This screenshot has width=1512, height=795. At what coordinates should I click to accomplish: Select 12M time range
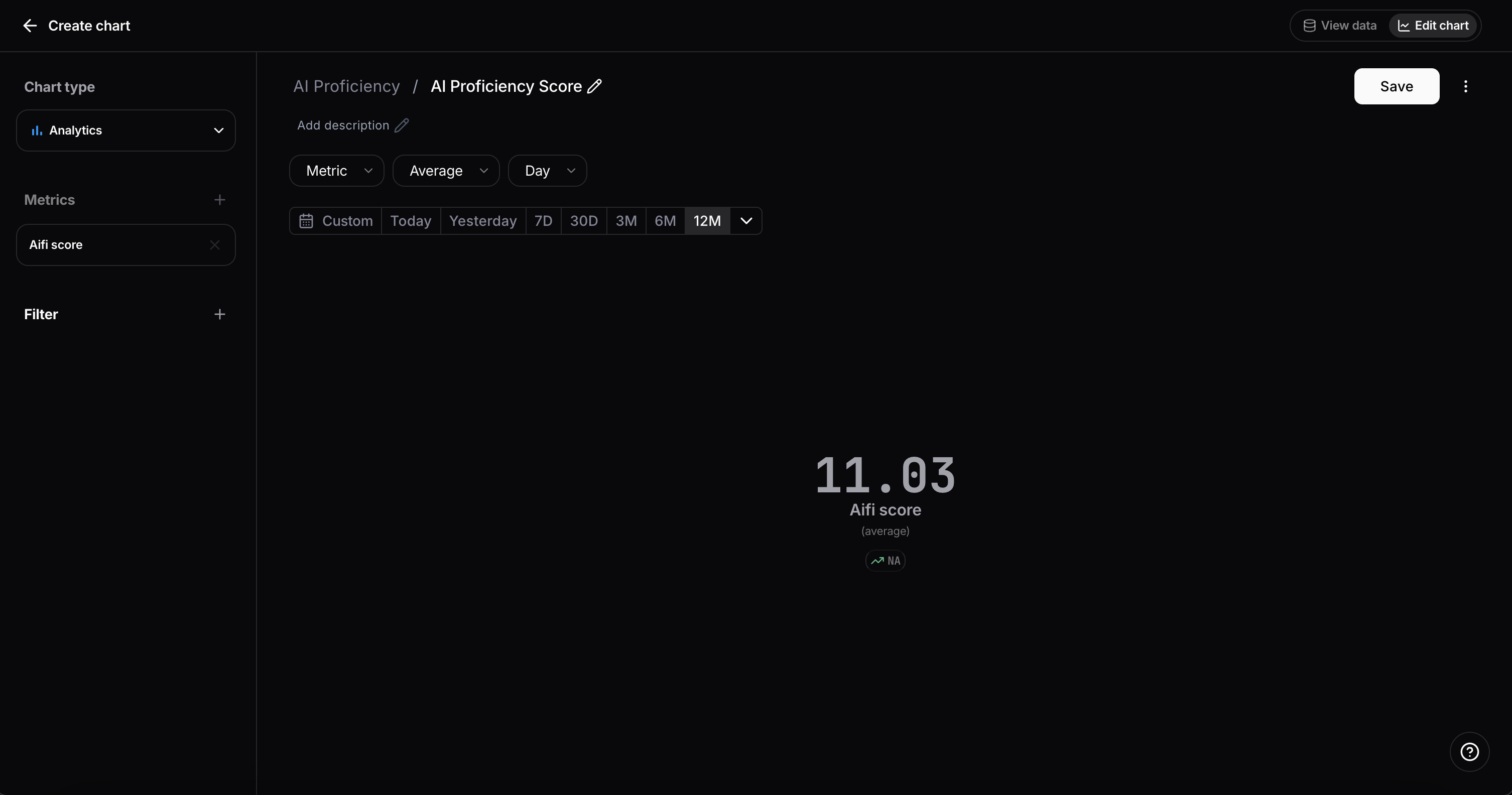[707, 221]
